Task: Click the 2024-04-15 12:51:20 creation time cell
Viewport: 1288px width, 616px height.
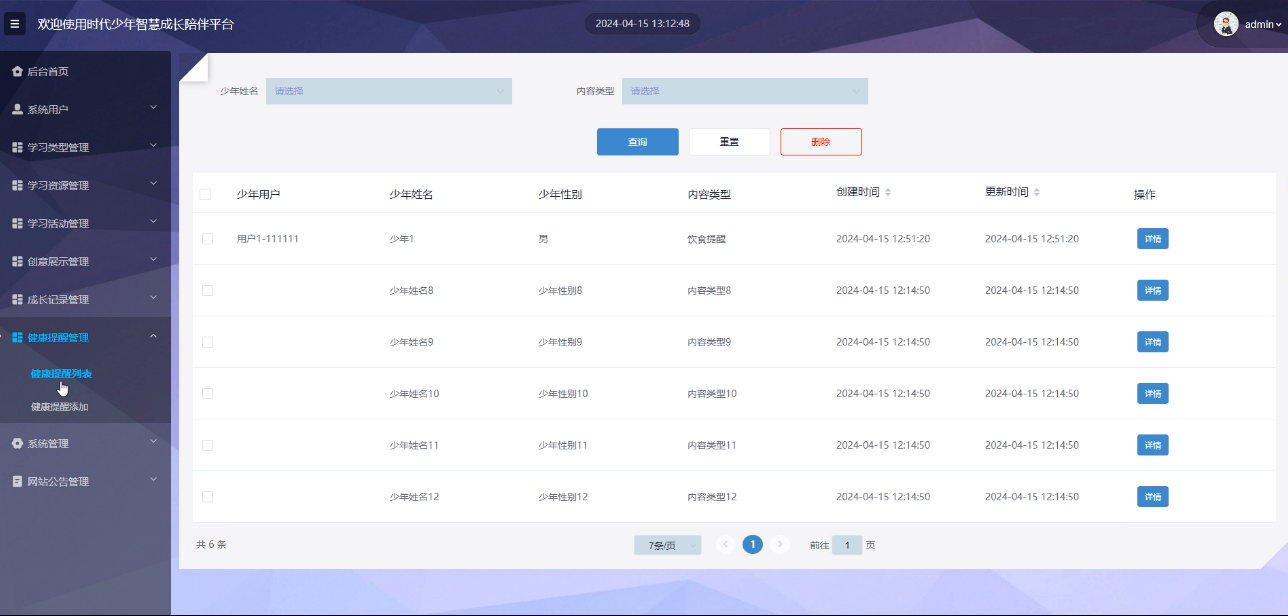Action: point(883,239)
